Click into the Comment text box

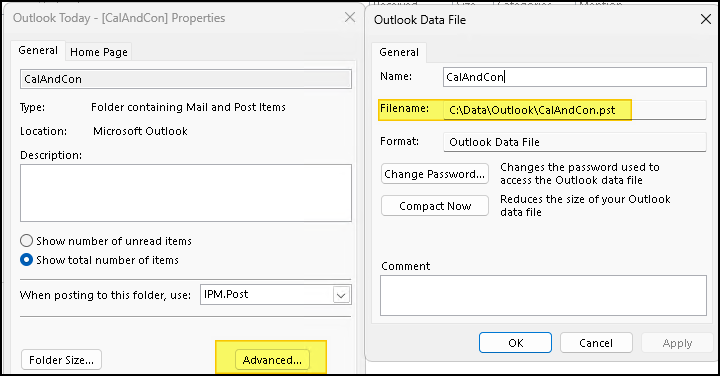(543, 295)
